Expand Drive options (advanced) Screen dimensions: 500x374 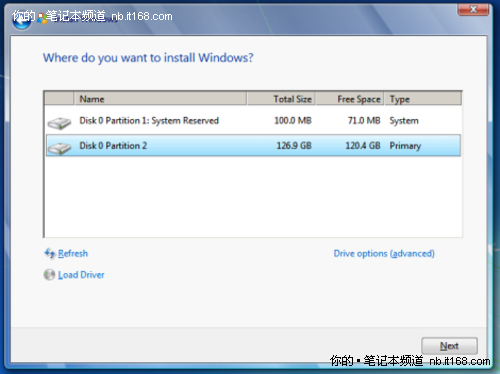(384, 254)
